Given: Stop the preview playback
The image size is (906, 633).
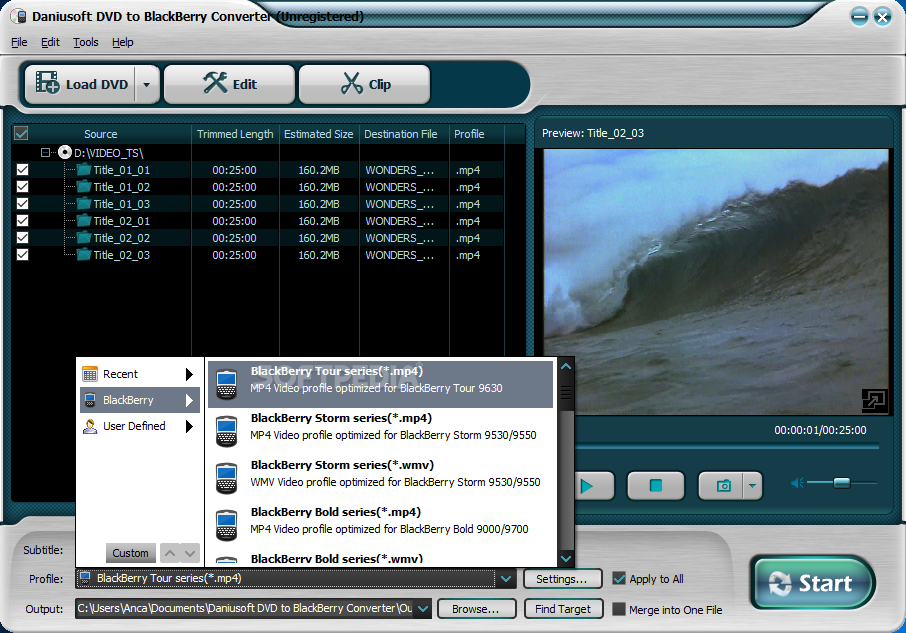Looking at the screenshot, I should tap(656, 486).
